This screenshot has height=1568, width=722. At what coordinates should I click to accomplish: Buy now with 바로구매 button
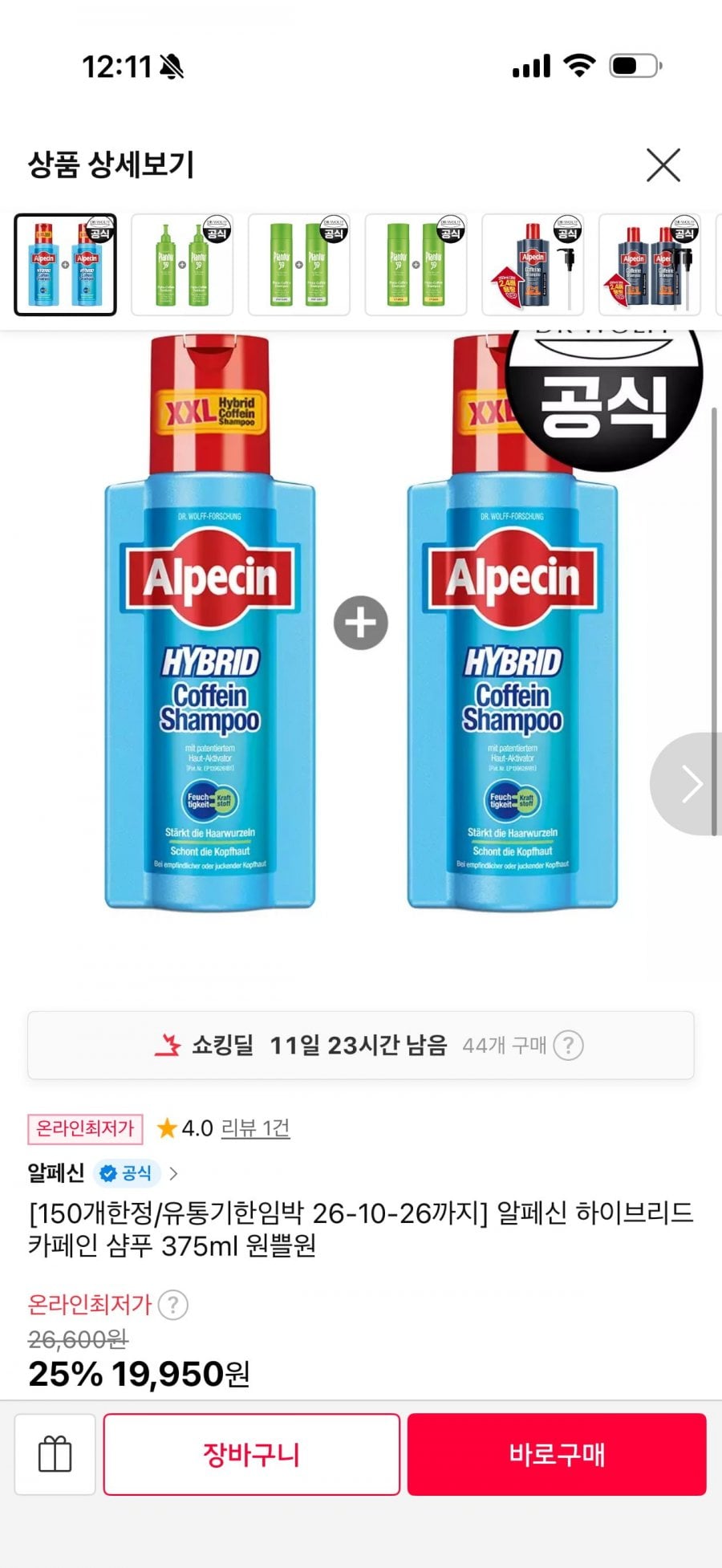click(x=557, y=1454)
